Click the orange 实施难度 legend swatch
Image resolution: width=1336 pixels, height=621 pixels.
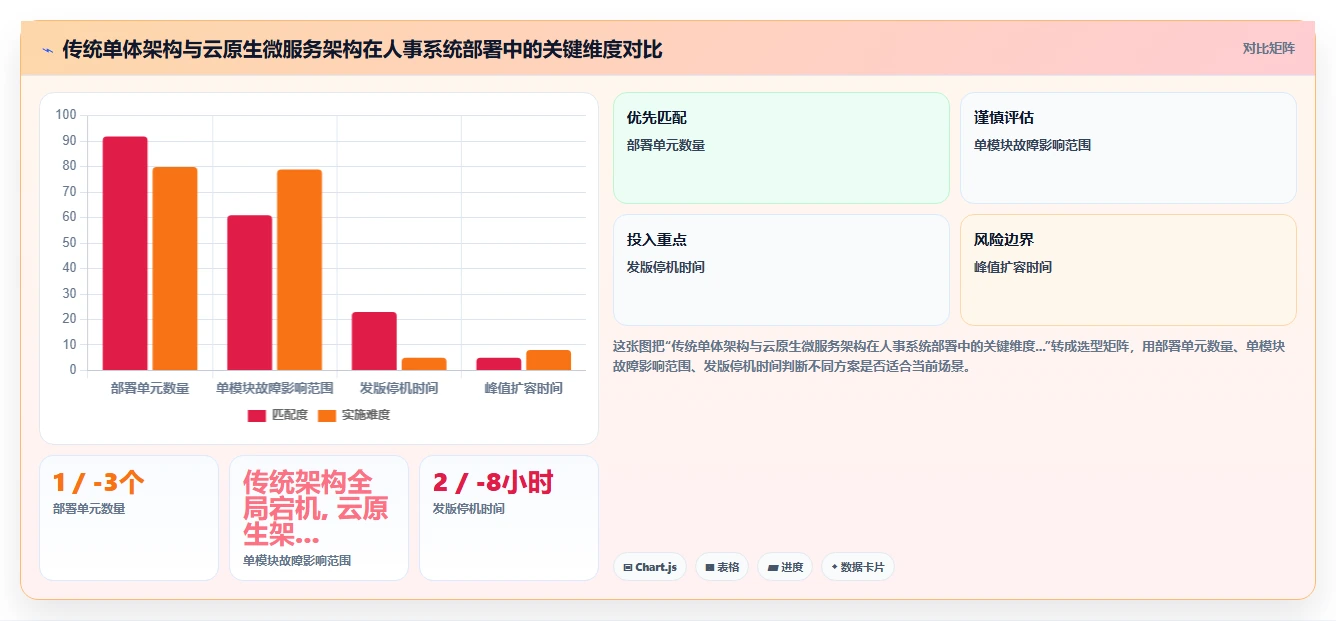tap(327, 415)
